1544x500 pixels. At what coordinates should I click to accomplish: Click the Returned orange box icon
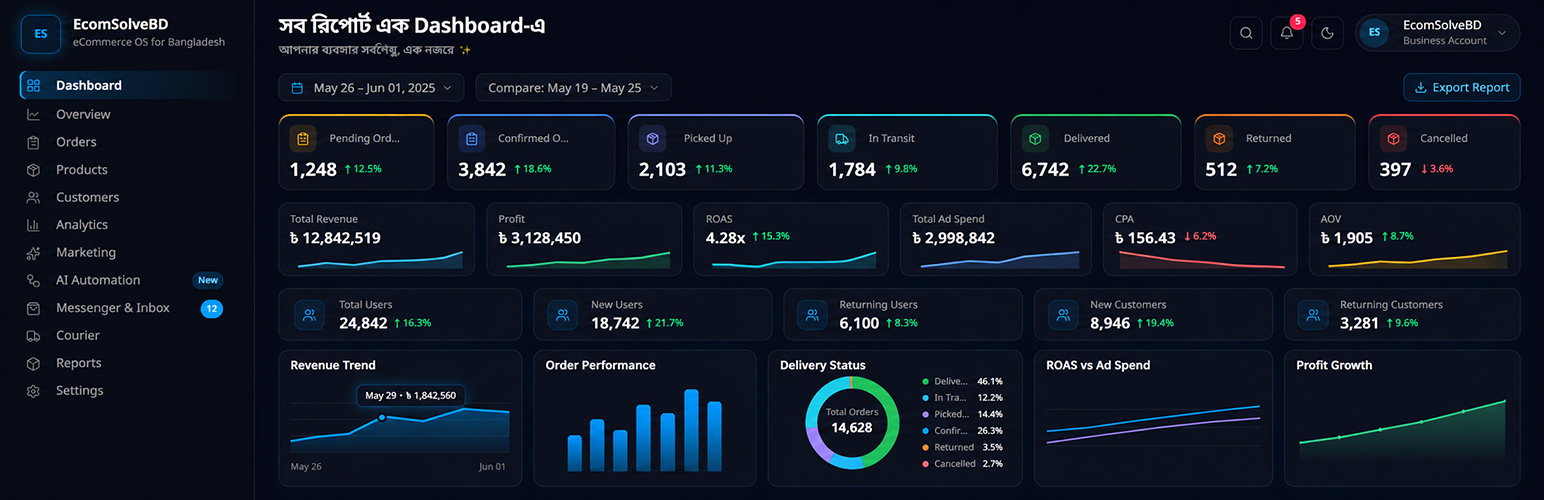(1219, 138)
